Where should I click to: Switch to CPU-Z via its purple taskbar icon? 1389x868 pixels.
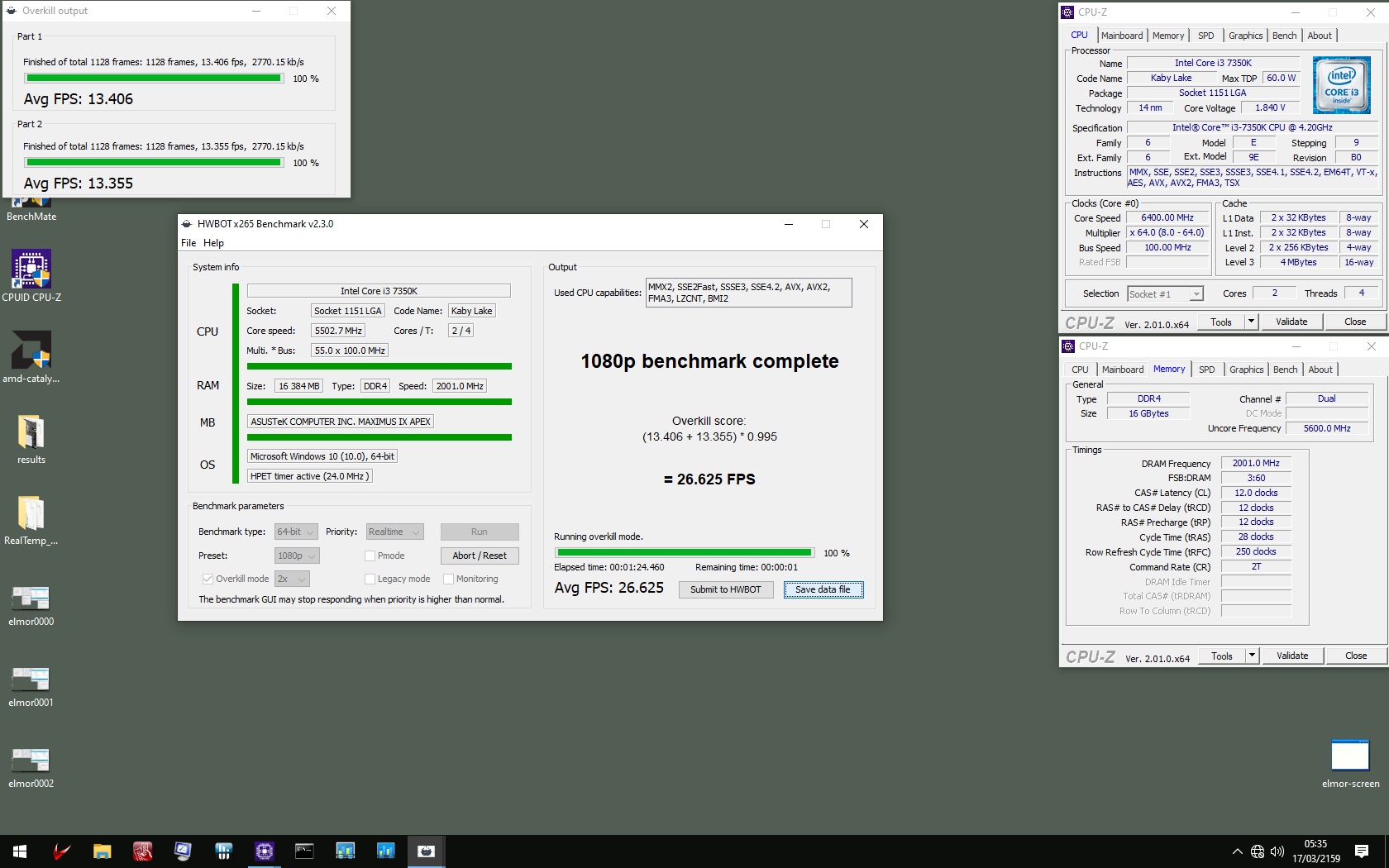(264, 851)
